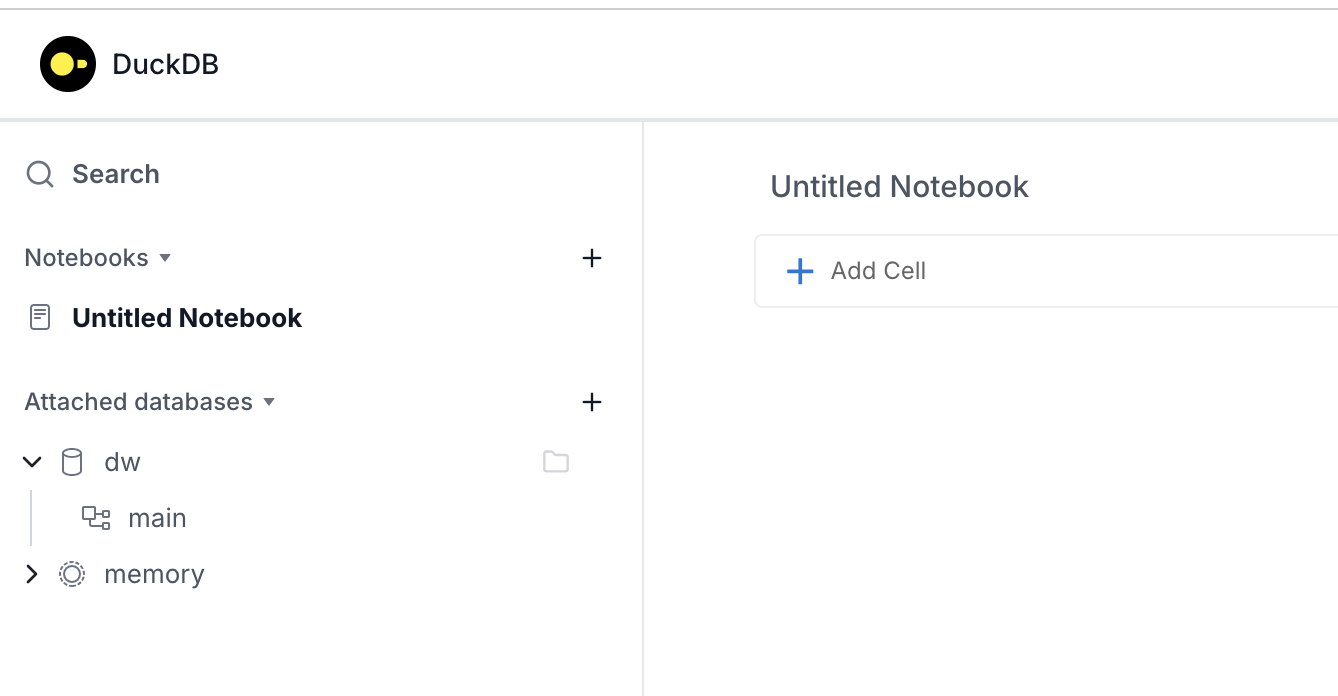The width and height of the screenshot is (1338, 696).
Task: Open Search using the magnifying glass icon
Action: coord(40,174)
